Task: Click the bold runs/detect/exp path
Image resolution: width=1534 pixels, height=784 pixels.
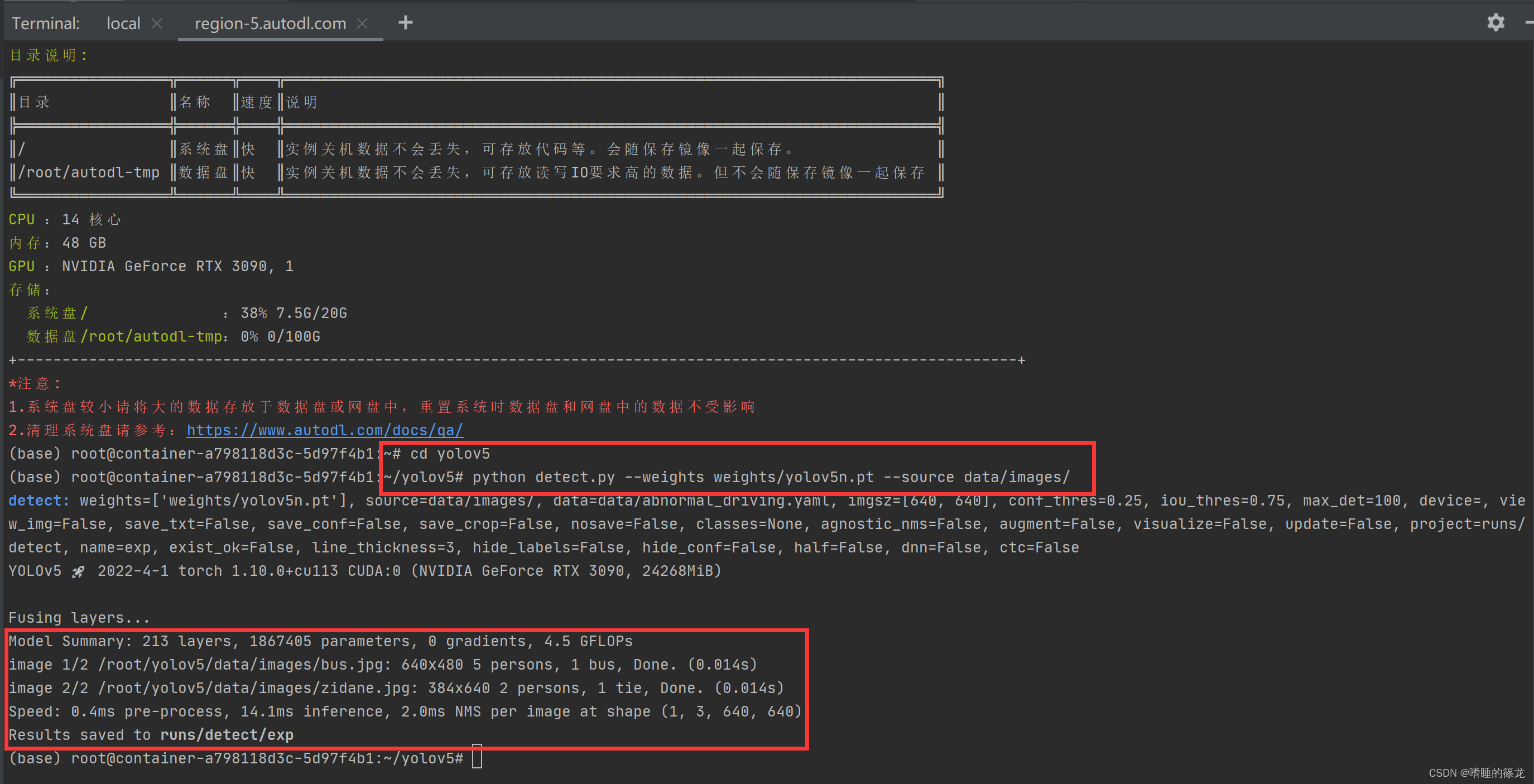Action: [227, 734]
